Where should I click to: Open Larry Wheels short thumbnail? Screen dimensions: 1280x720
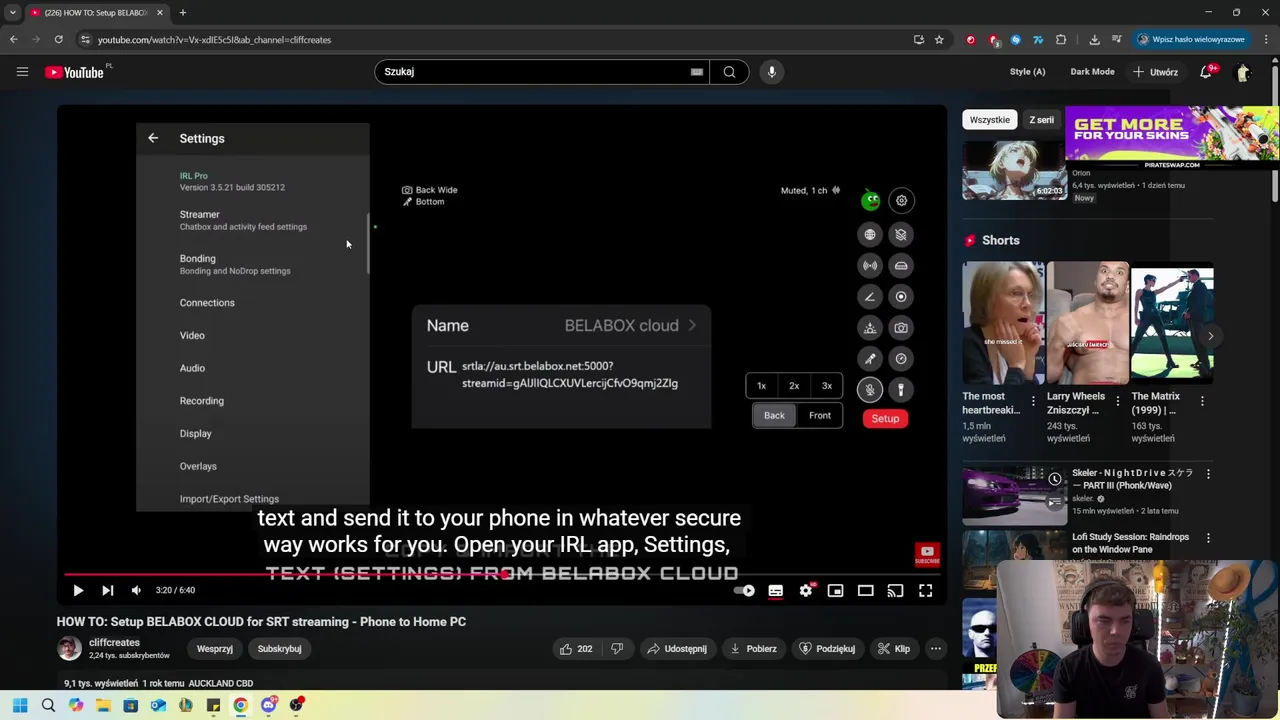1087,322
